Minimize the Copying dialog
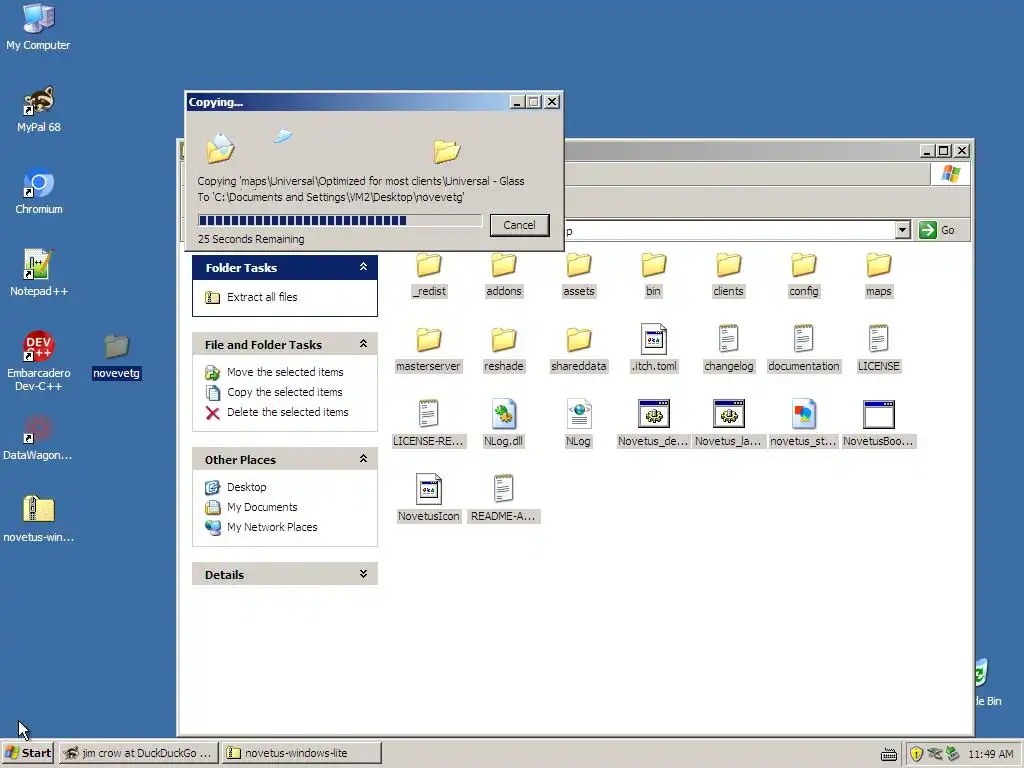 [517, 102]
